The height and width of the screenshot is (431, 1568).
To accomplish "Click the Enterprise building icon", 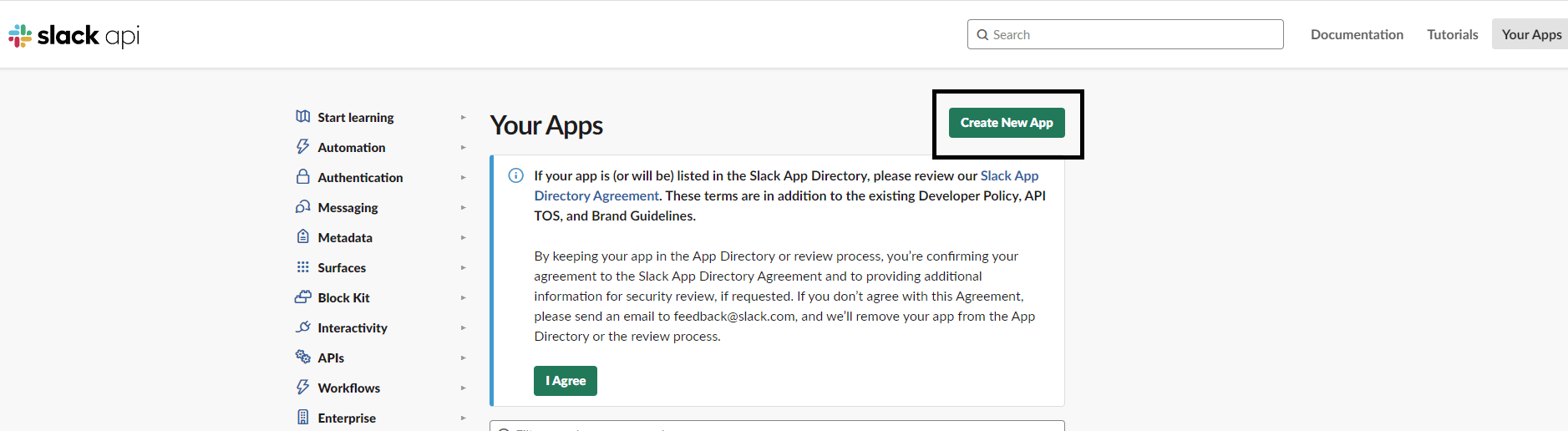I will pos(303,418).
